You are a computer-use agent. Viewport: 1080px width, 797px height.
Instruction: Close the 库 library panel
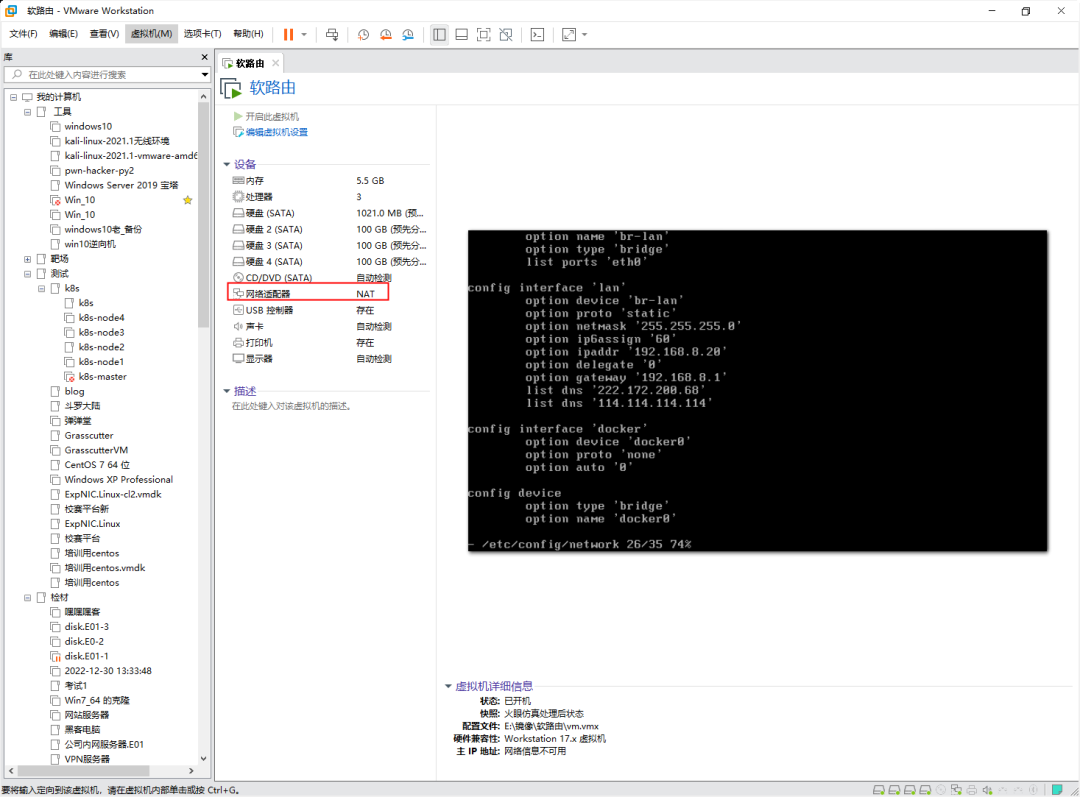coord(204,57)
